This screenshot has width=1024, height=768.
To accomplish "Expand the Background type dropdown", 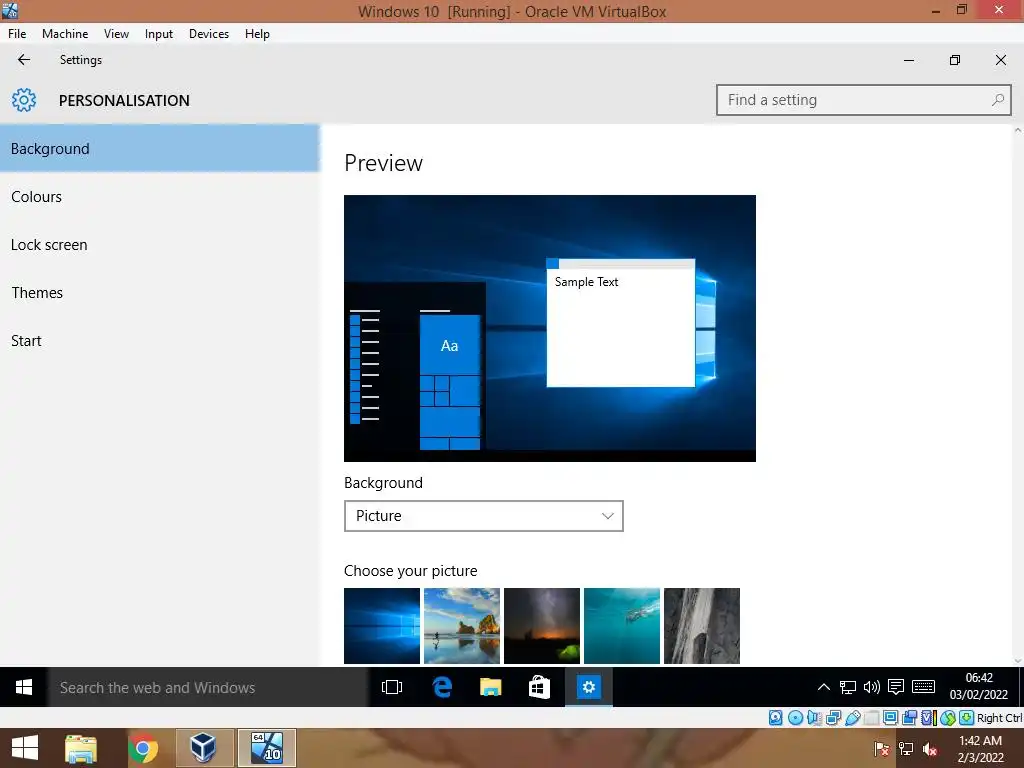I will click(483, 516).
